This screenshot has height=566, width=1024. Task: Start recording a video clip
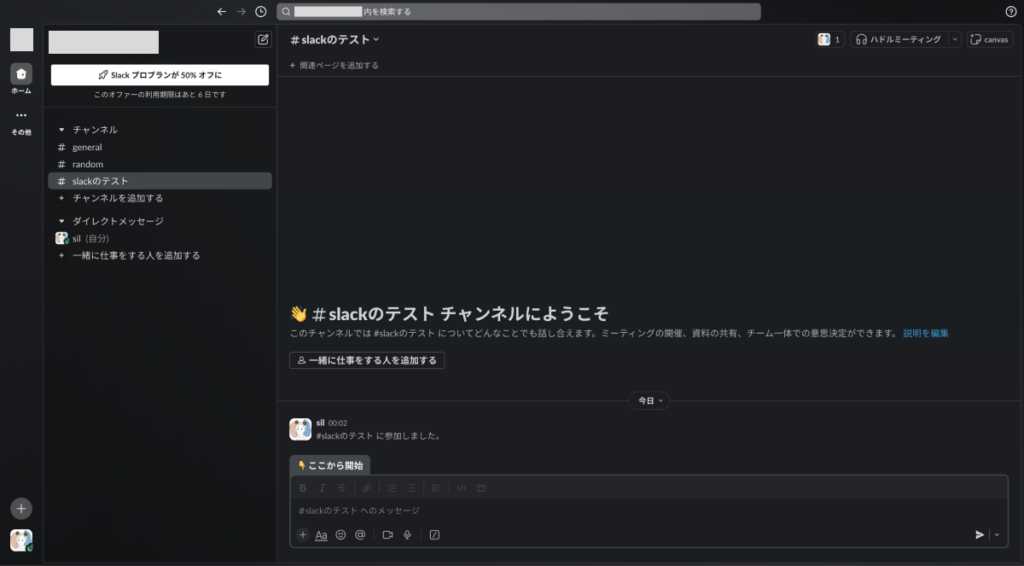(x=387, y=535)
